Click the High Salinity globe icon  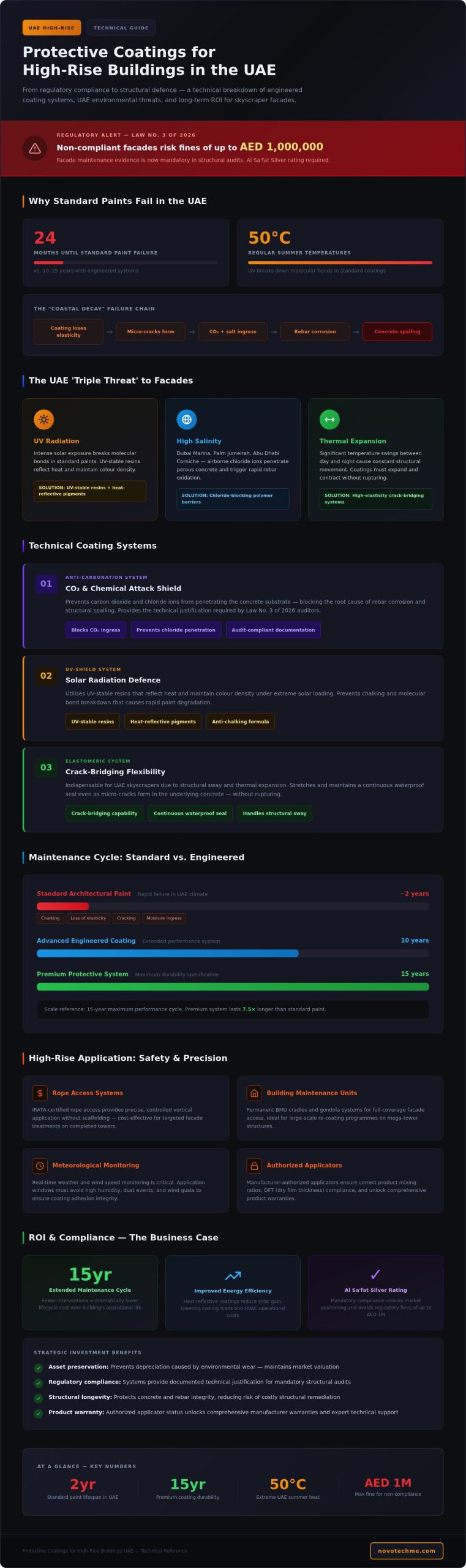187,420
